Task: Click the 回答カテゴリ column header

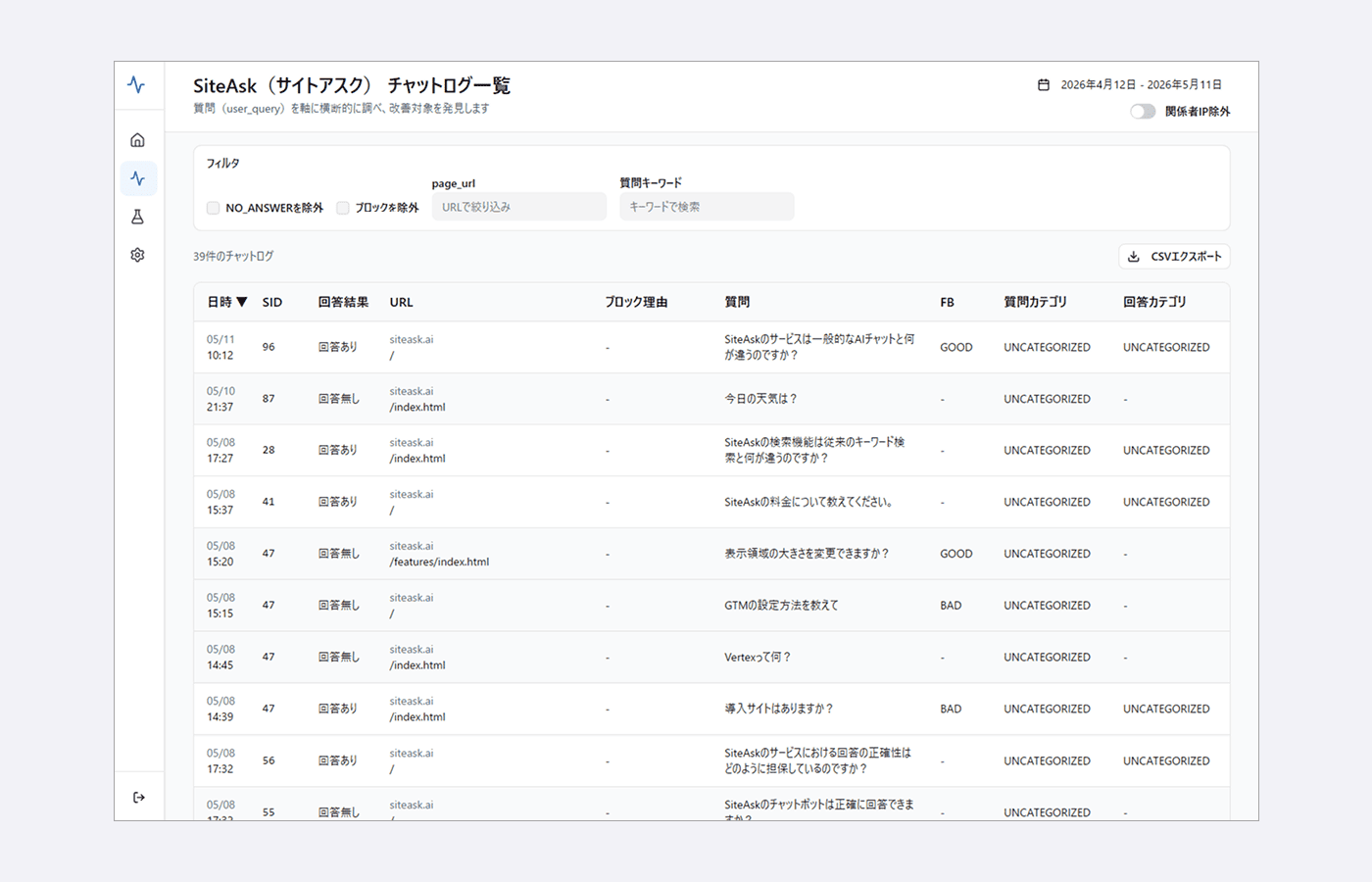Action: point(1154,302)
